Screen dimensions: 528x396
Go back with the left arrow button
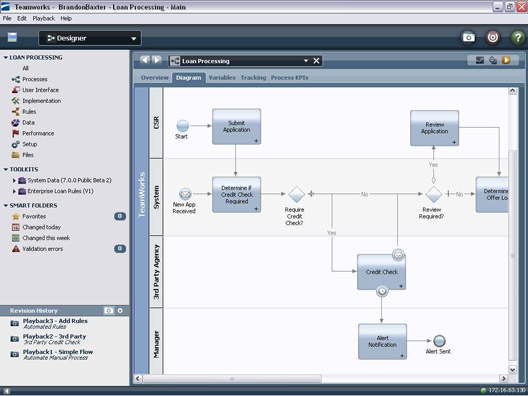[x=144, y=60]
